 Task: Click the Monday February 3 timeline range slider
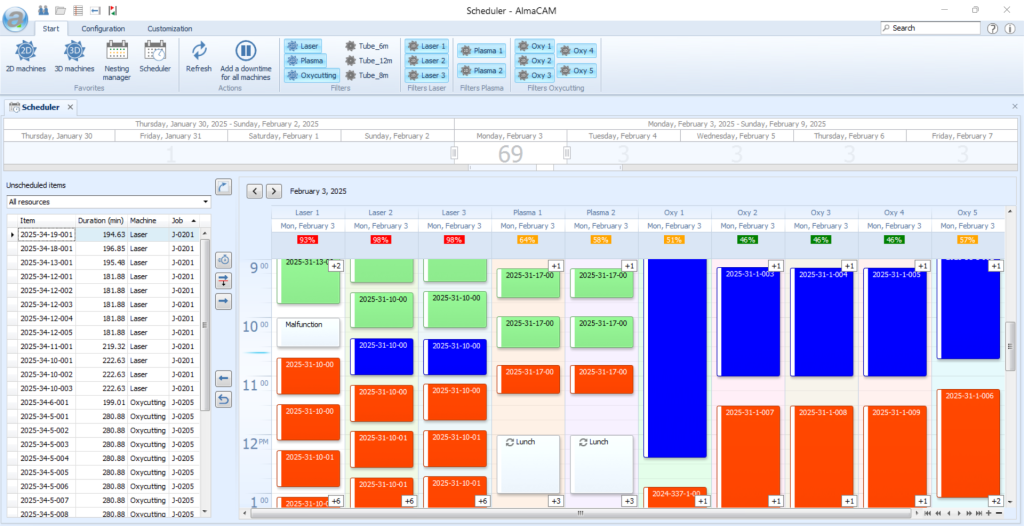(510, 154)
